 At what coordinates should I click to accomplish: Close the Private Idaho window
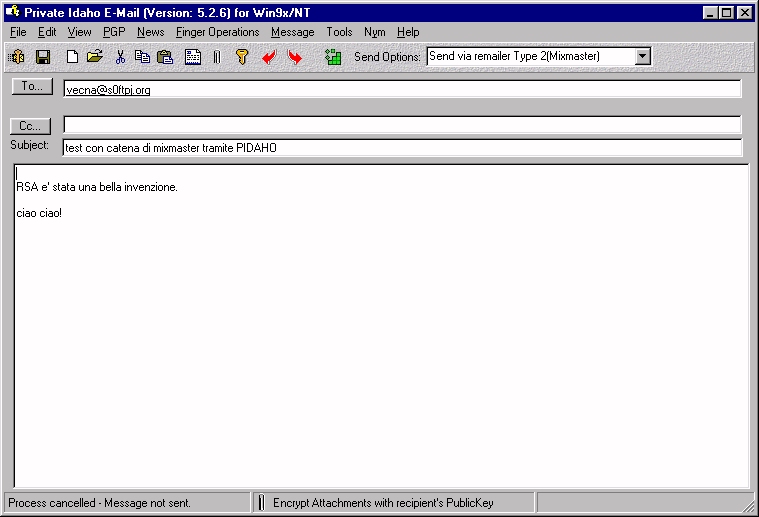pos(744,13)
